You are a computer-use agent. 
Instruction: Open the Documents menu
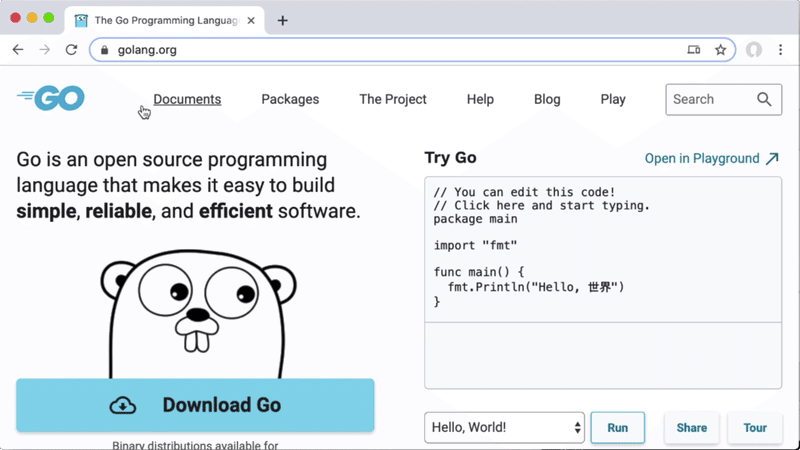[x=187, y=99]
